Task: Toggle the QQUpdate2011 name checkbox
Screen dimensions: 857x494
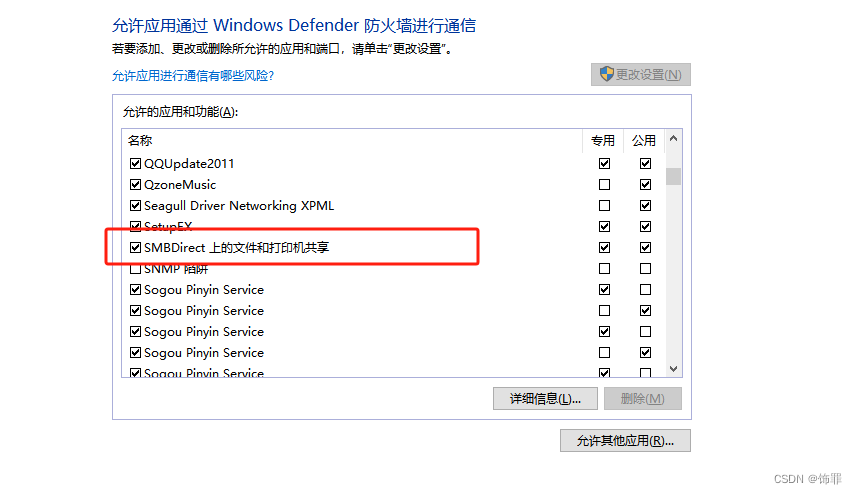Action: pyautogui.click(x=136, y=163)
